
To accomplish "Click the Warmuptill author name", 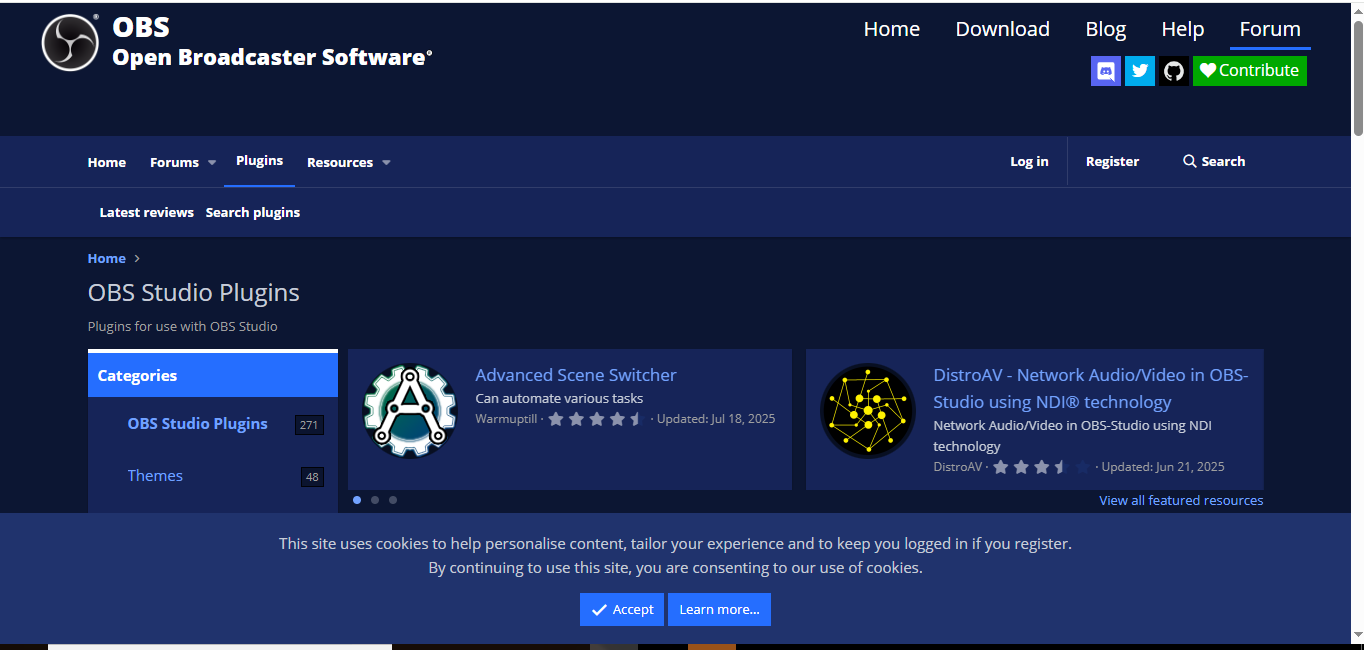I will (x=506, y=419).
